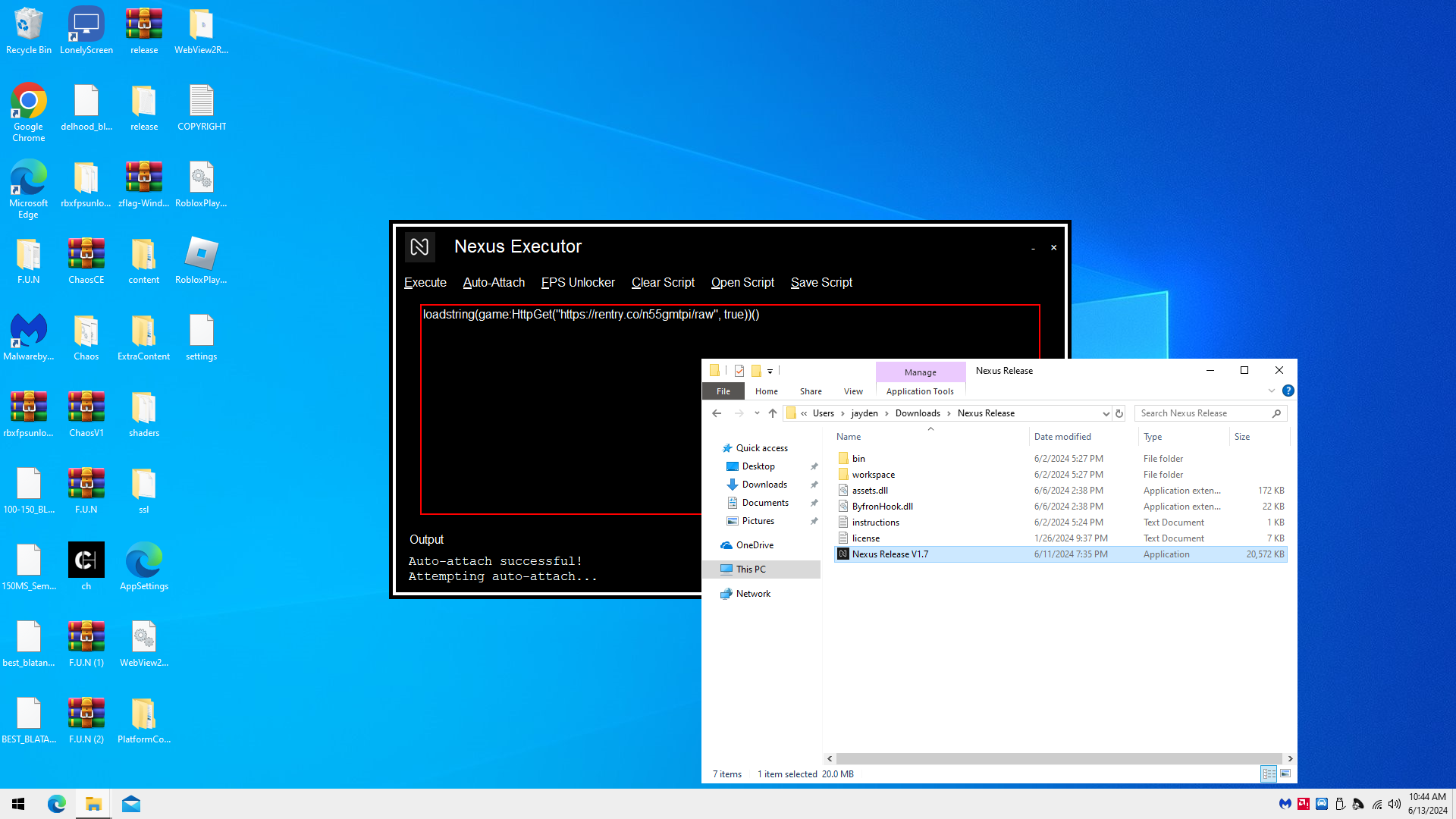Open address bar history dropdown

[x=1105, y=413]
